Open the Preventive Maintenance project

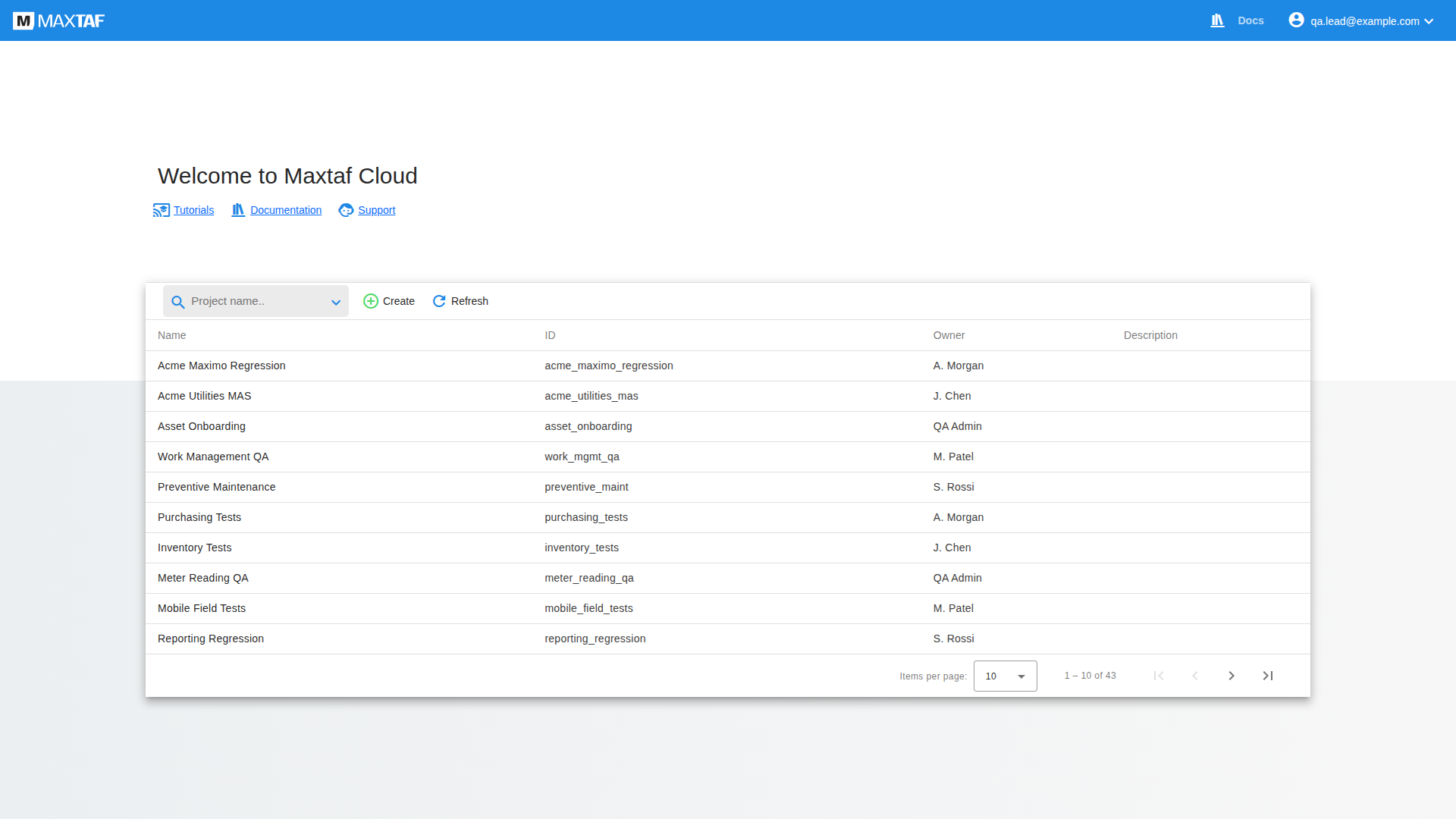(216, 487)
